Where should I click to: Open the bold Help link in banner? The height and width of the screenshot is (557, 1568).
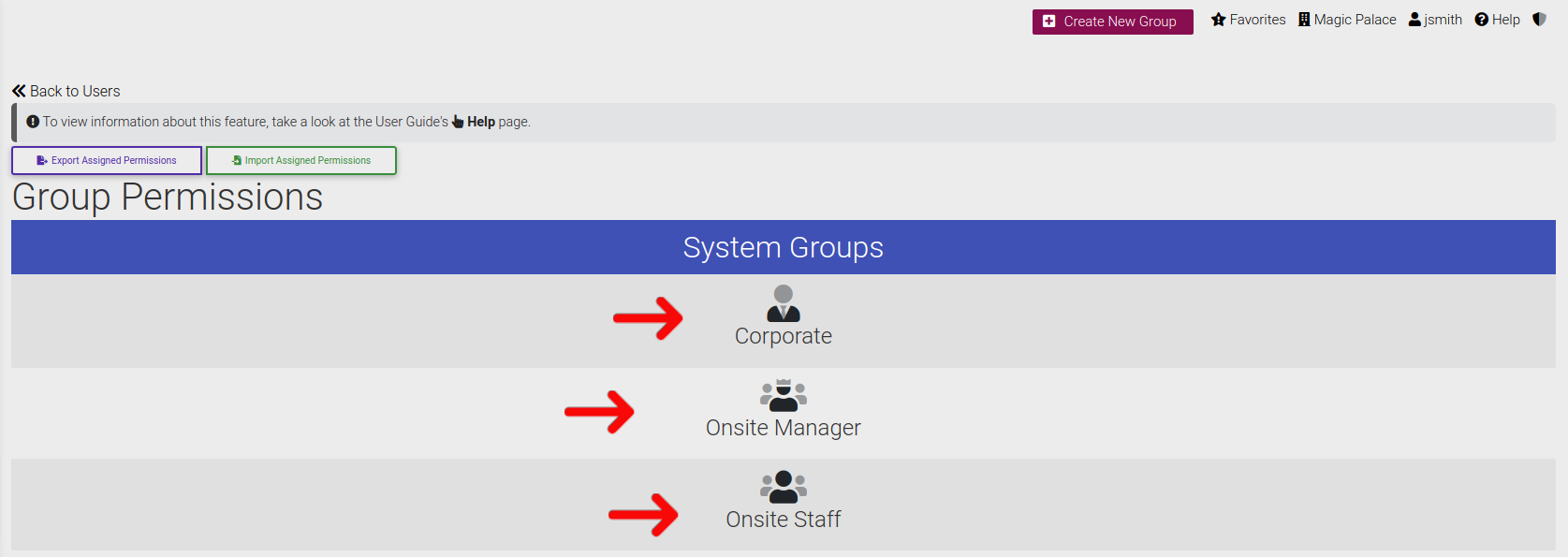[480, 122]
